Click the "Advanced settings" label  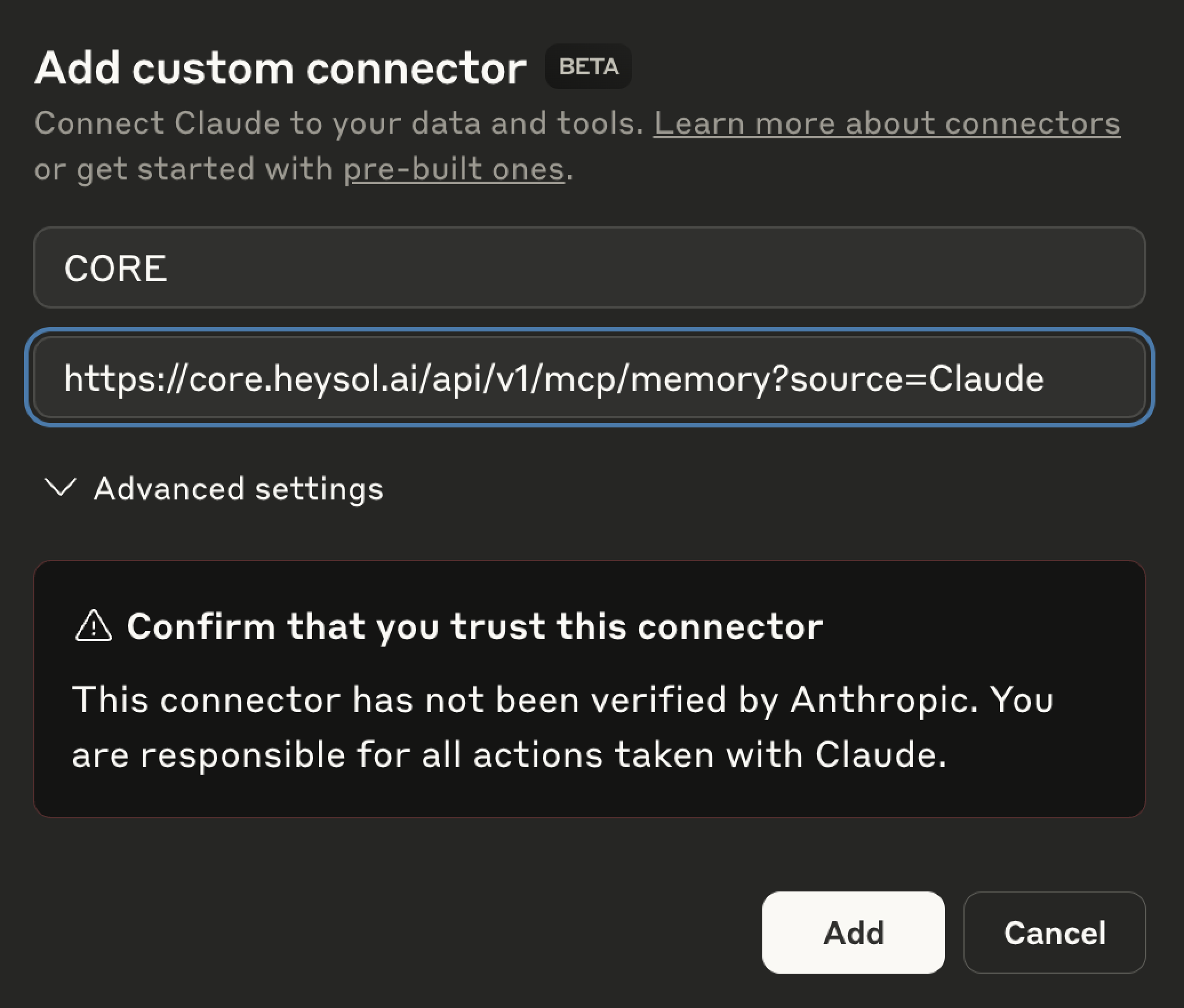click(x=238, y=489)
